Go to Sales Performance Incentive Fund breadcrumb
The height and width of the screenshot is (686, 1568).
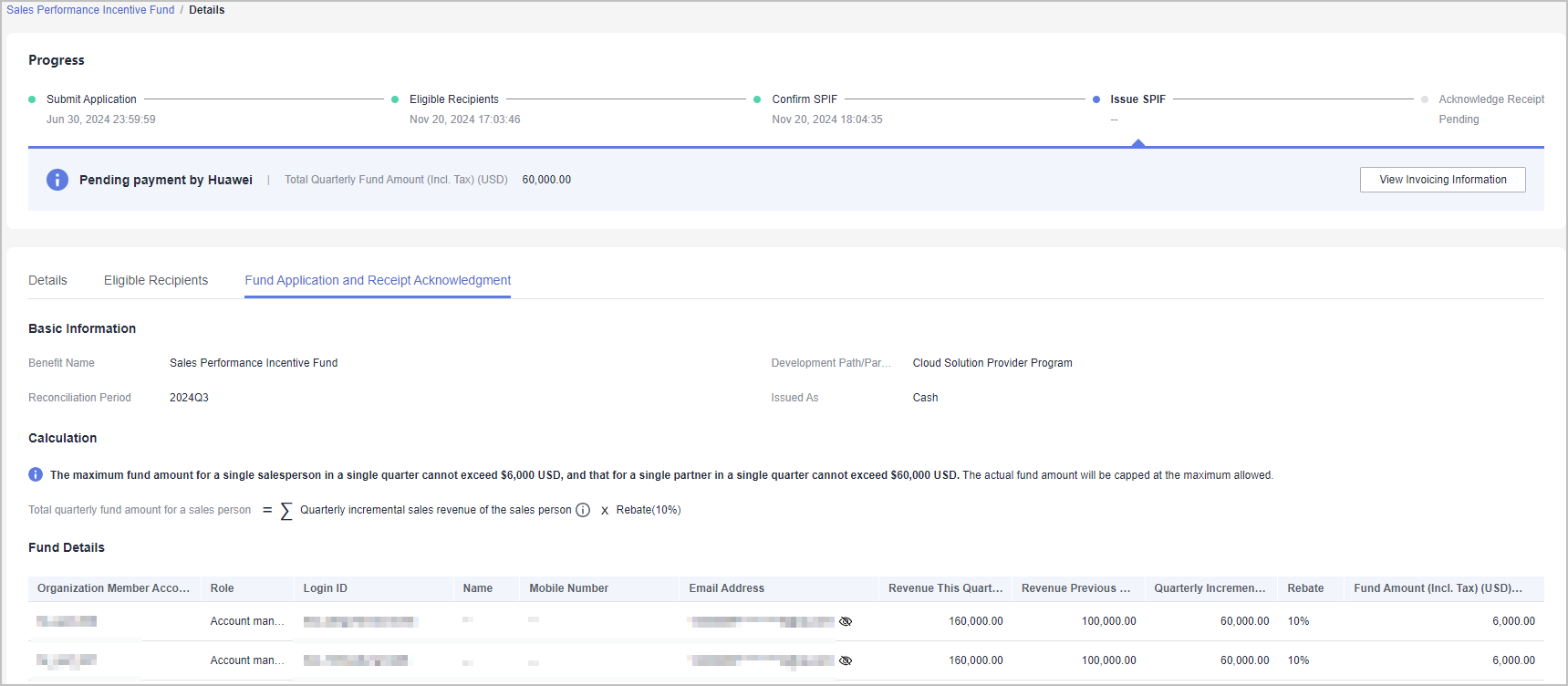[x=90, y=10]
